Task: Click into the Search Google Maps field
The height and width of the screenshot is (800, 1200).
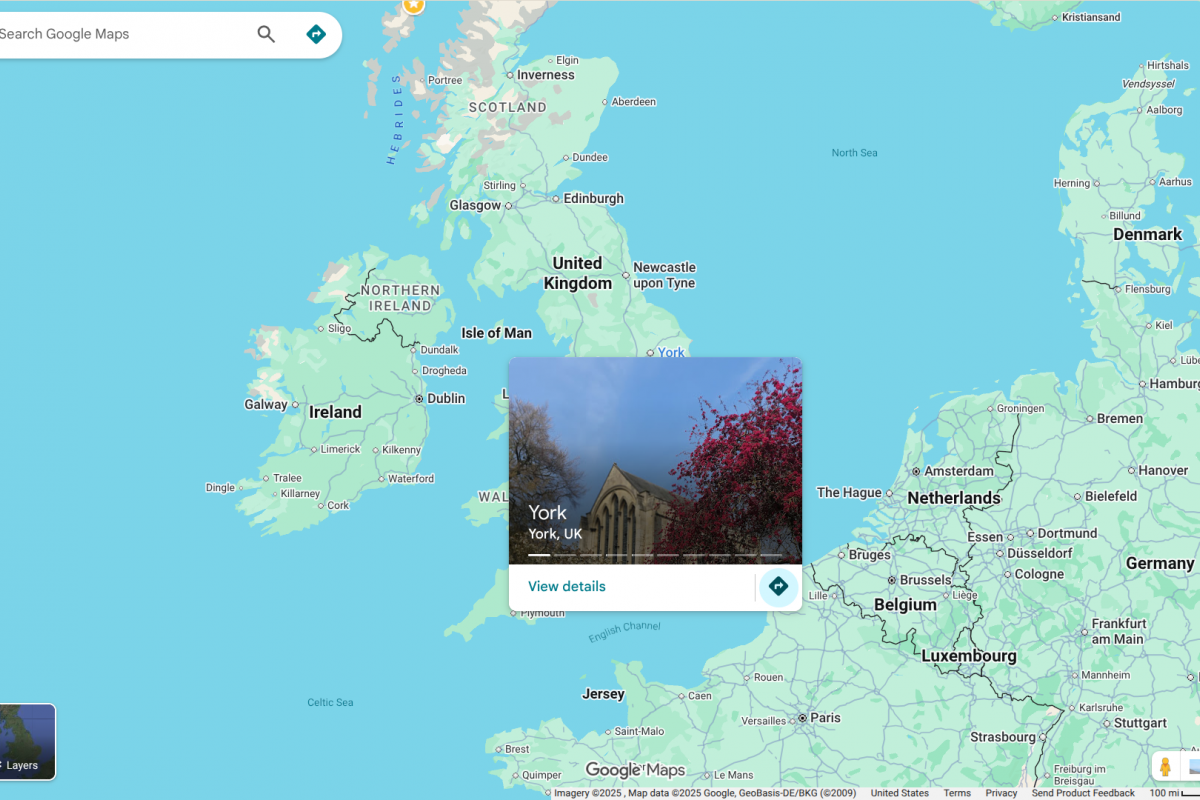Action: 120,34
